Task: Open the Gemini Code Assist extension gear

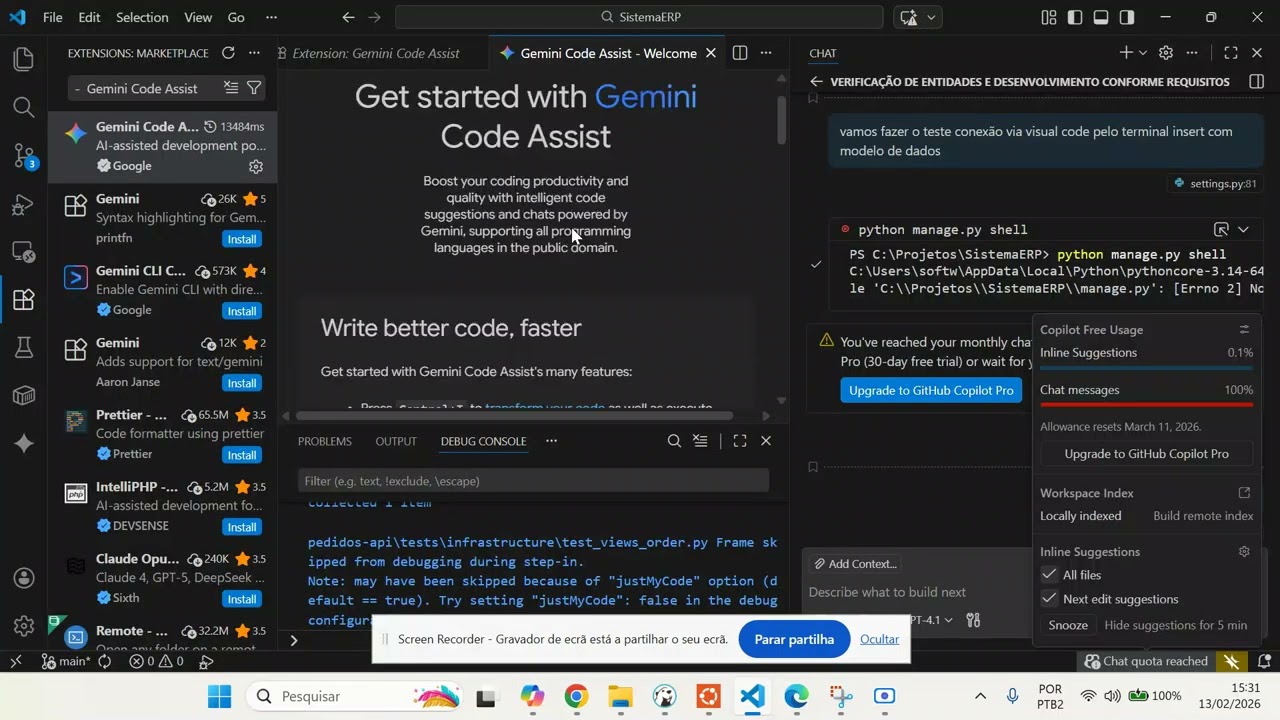Action: 256,167
